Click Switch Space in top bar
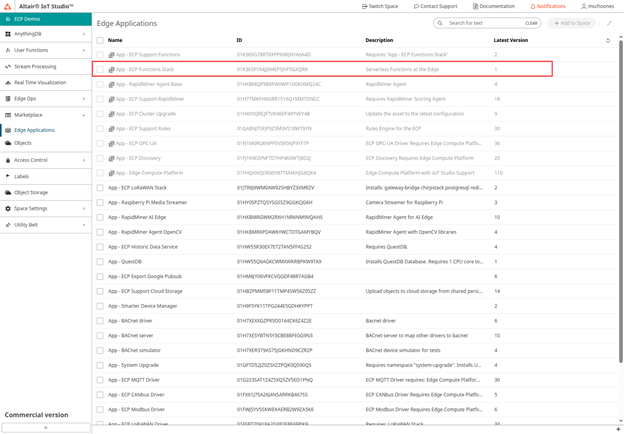Image resolution: width=624 pixels, height=434 pixels. [380, 6]
